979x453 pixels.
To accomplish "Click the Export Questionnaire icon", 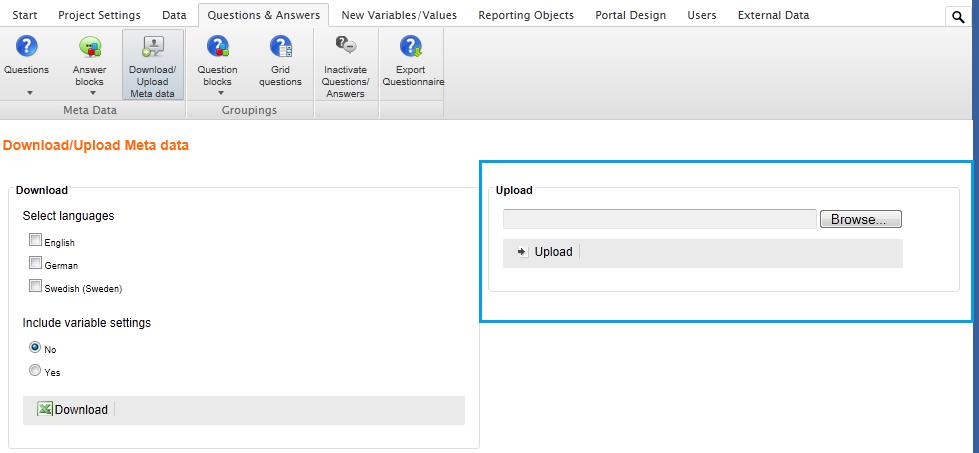I will (x=410, y=47).
